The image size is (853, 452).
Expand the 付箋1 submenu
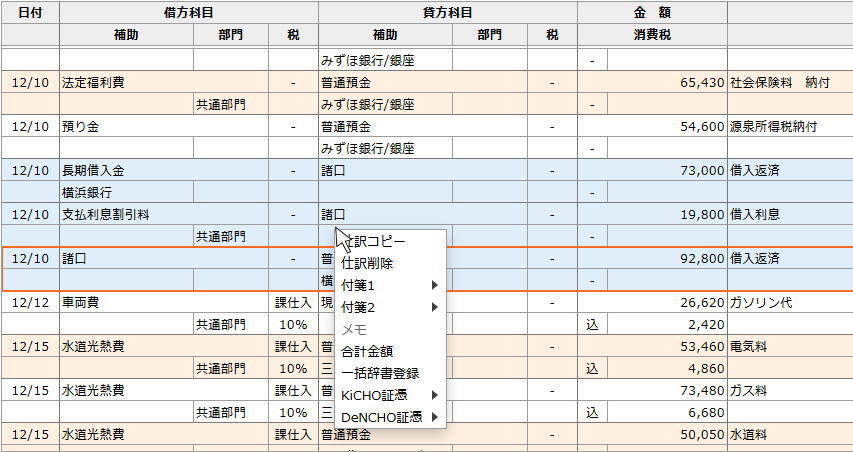coord(390,285)
